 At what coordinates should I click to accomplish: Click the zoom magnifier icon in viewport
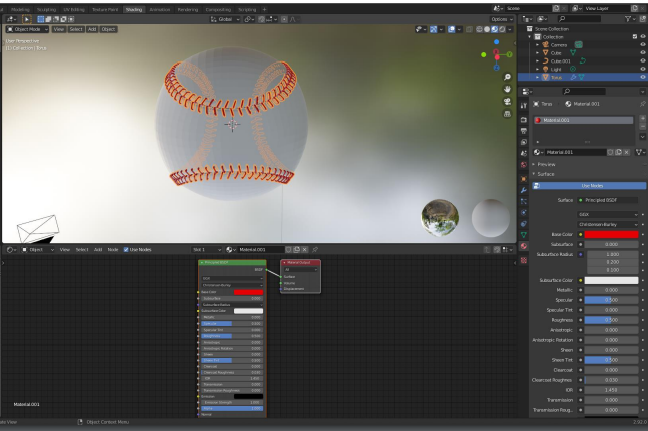pos(508,77)
